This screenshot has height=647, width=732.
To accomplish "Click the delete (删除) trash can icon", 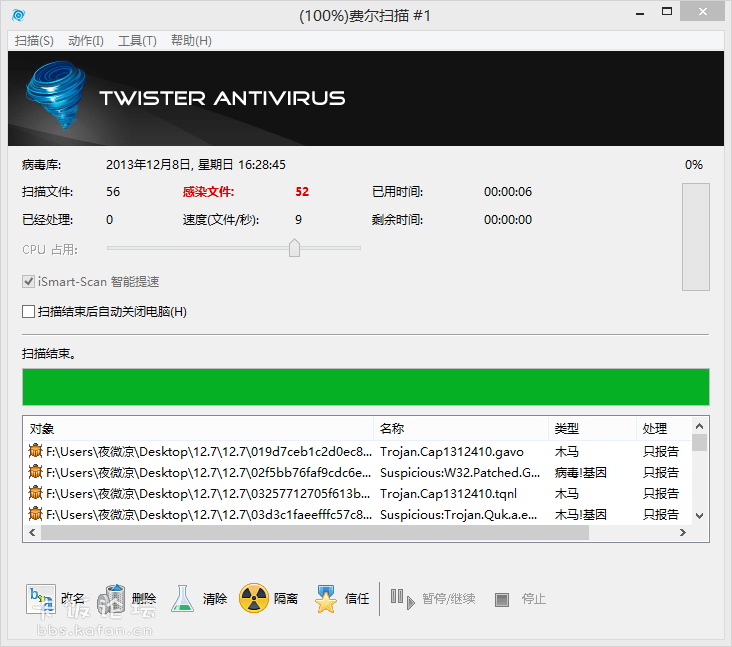I will 116,598.
